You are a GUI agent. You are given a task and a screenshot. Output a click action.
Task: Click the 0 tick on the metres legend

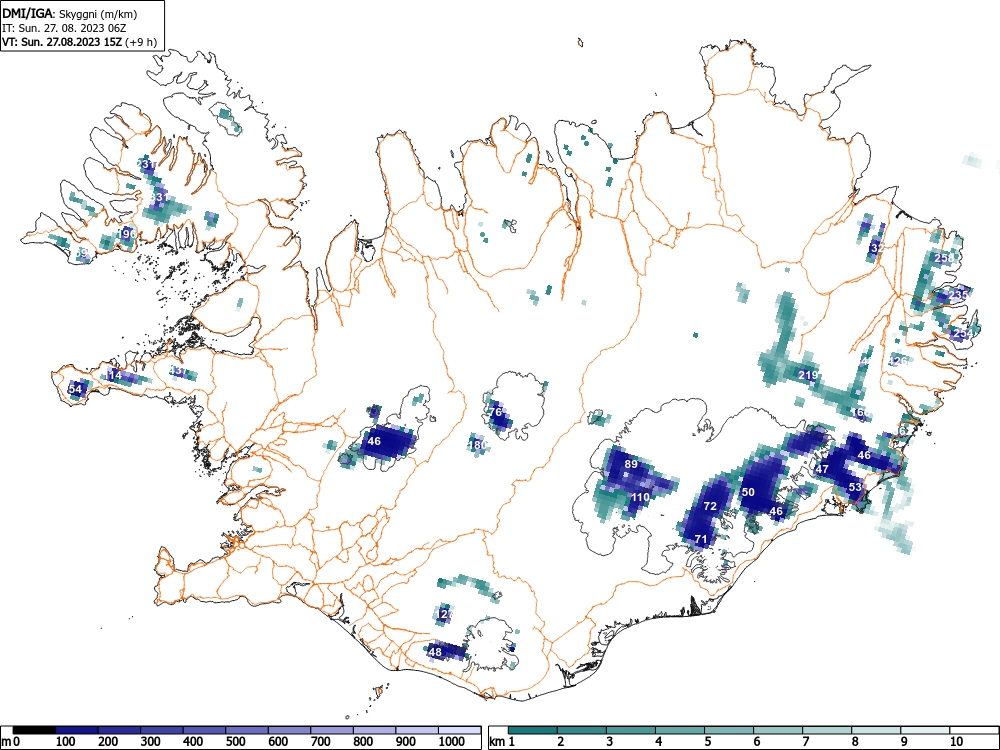(x=16, y=742)
